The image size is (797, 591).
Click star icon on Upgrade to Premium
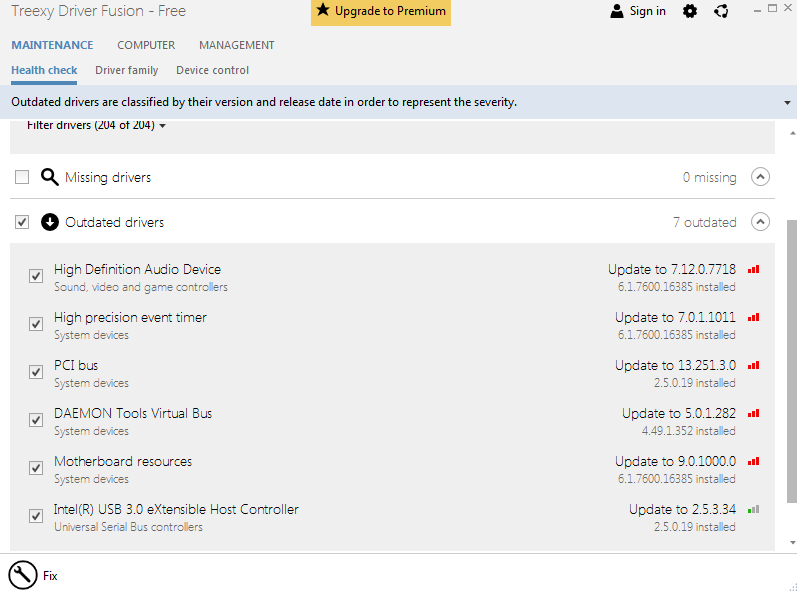point(323,10)
